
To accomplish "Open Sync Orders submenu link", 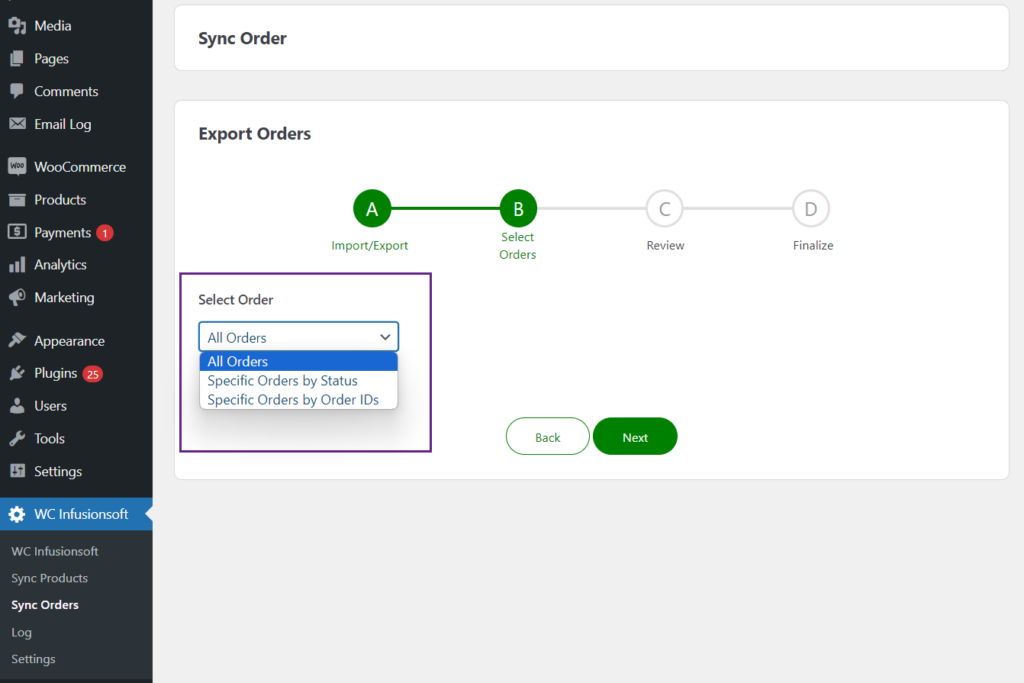I will coord(45,605).
